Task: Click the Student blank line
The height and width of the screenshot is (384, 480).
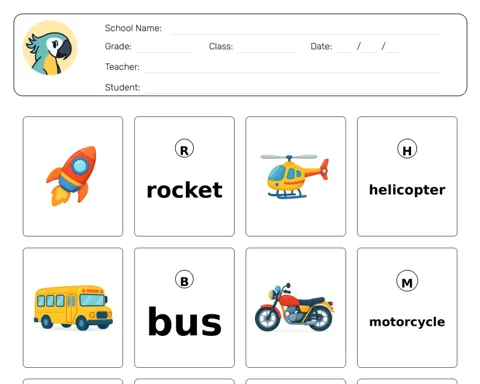Action: [x=292, y=92]
